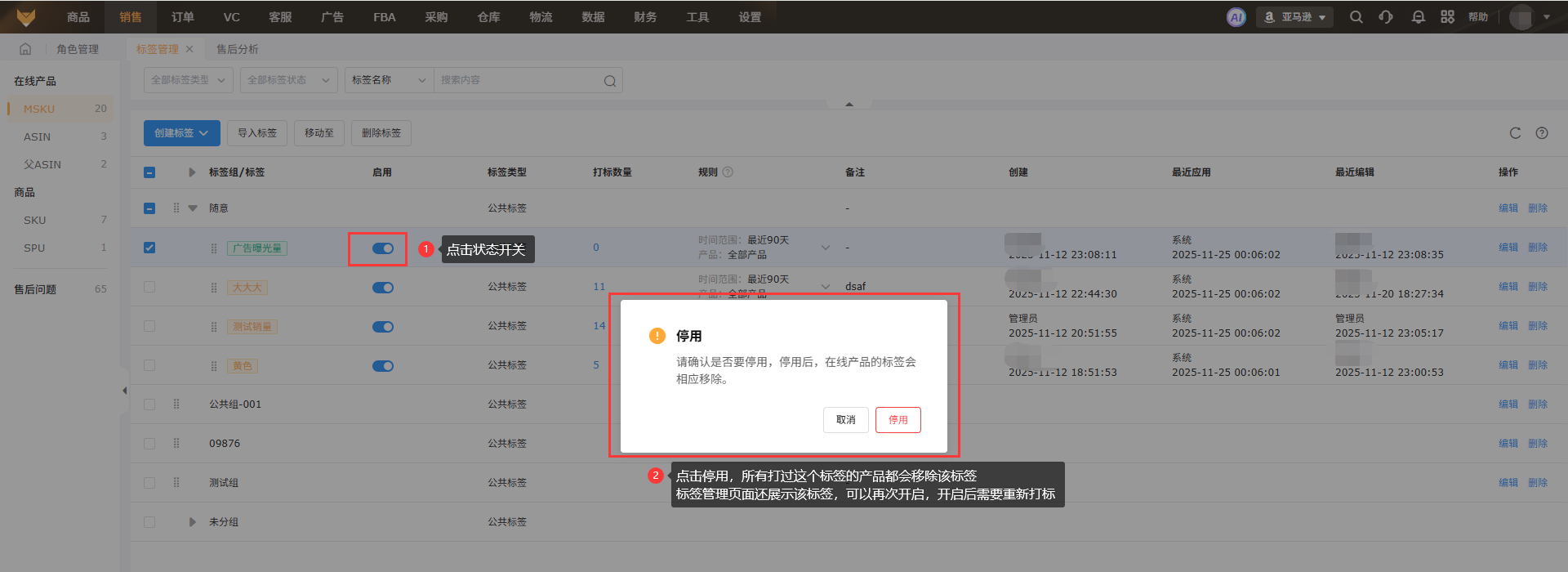Check the 09876 row checkbox
The width and height of the screenshot is (1568, 572).
tap(149, 444)
